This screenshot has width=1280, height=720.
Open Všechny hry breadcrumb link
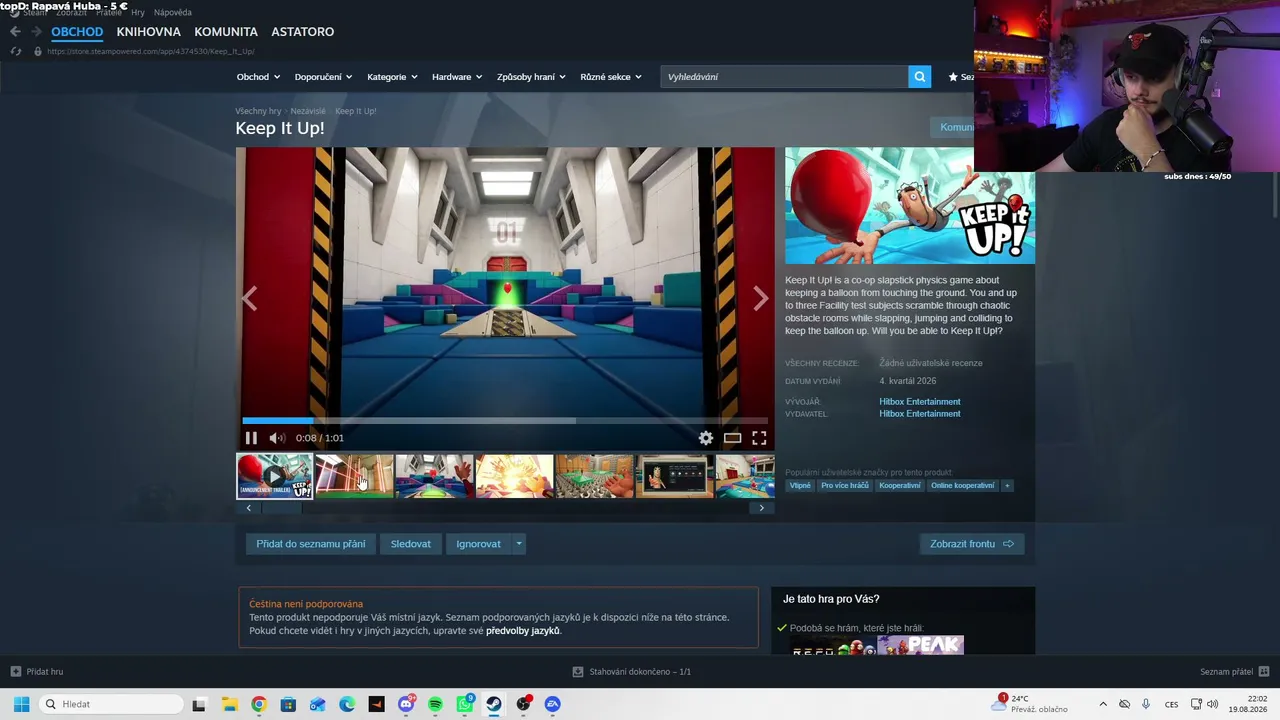point(258,111)
